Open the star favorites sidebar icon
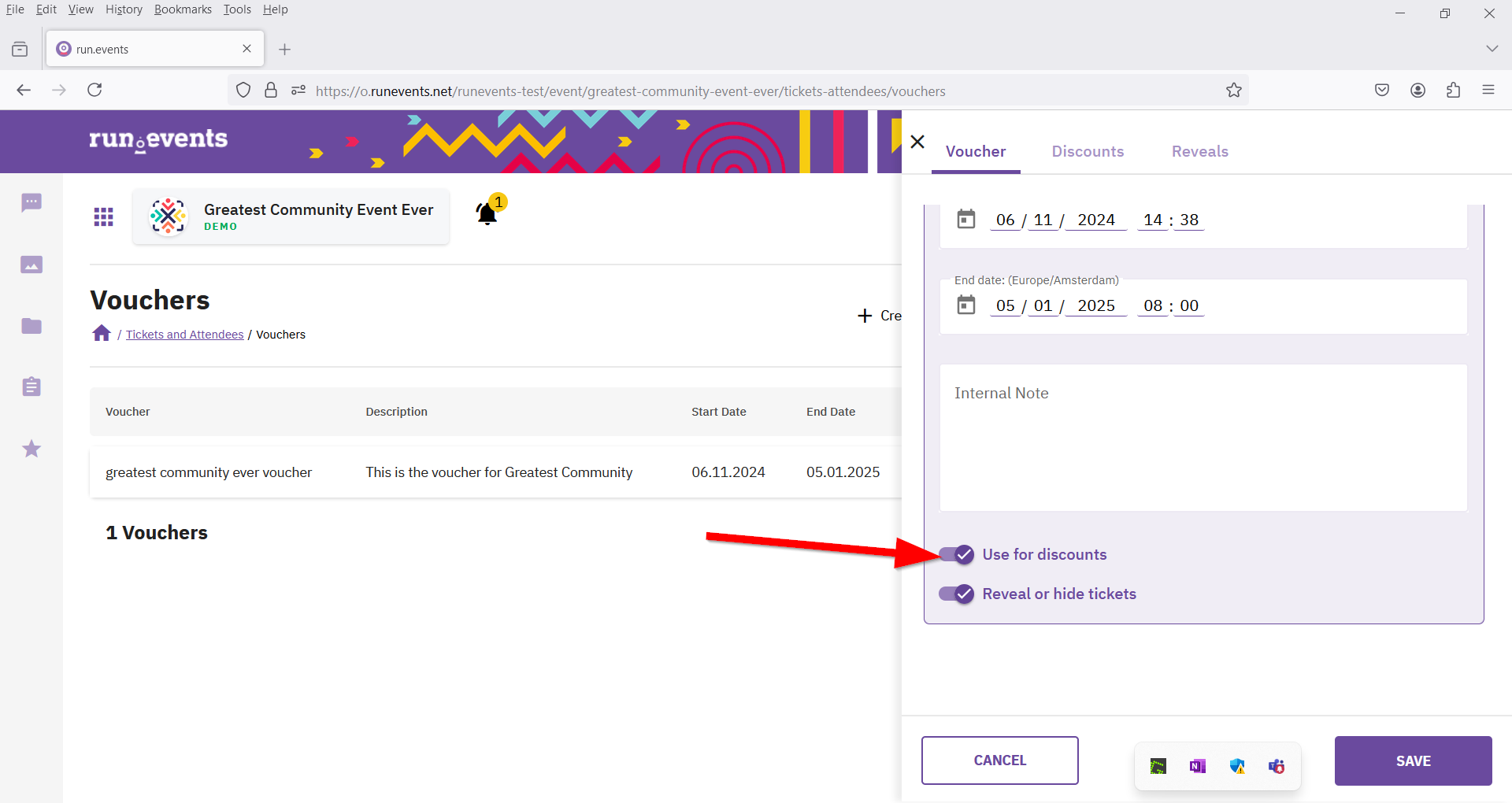Image resolution: width=1512 pixels, height=803 pixels. tap(31, 449)
